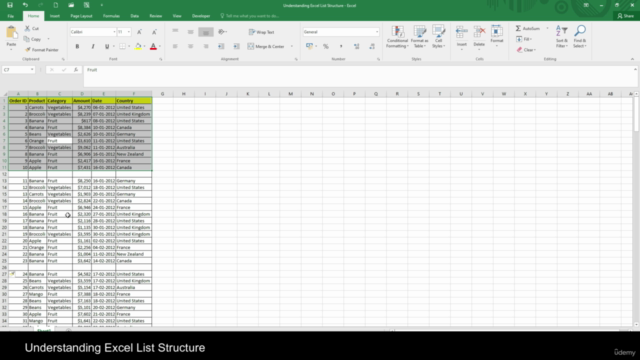The image size is (640, 360).
Task: Undo the last action
Action: tap(25, 5)
